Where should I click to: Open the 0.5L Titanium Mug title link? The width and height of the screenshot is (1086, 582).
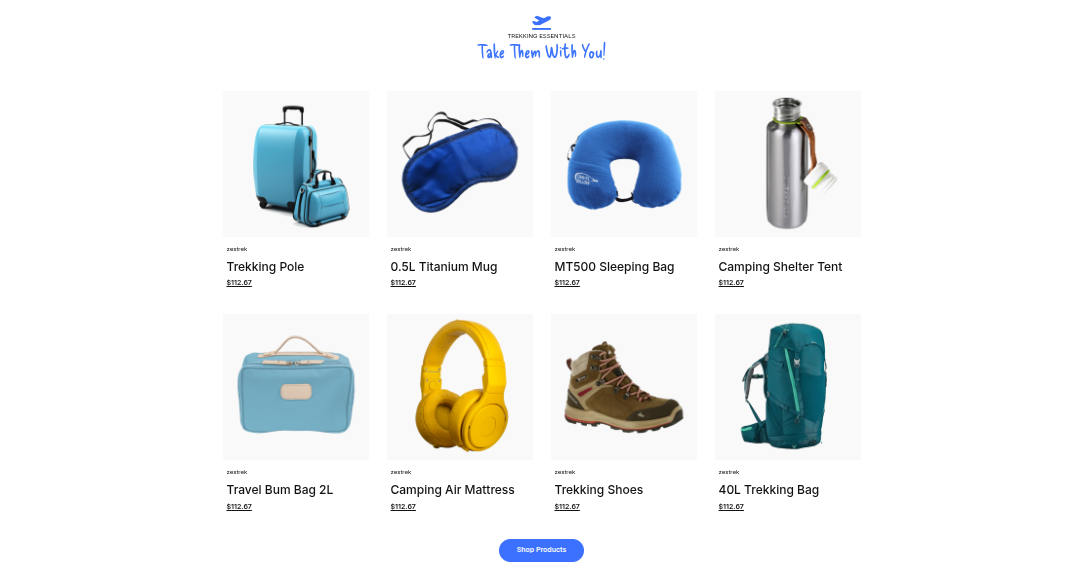click(x=444, y=267)
